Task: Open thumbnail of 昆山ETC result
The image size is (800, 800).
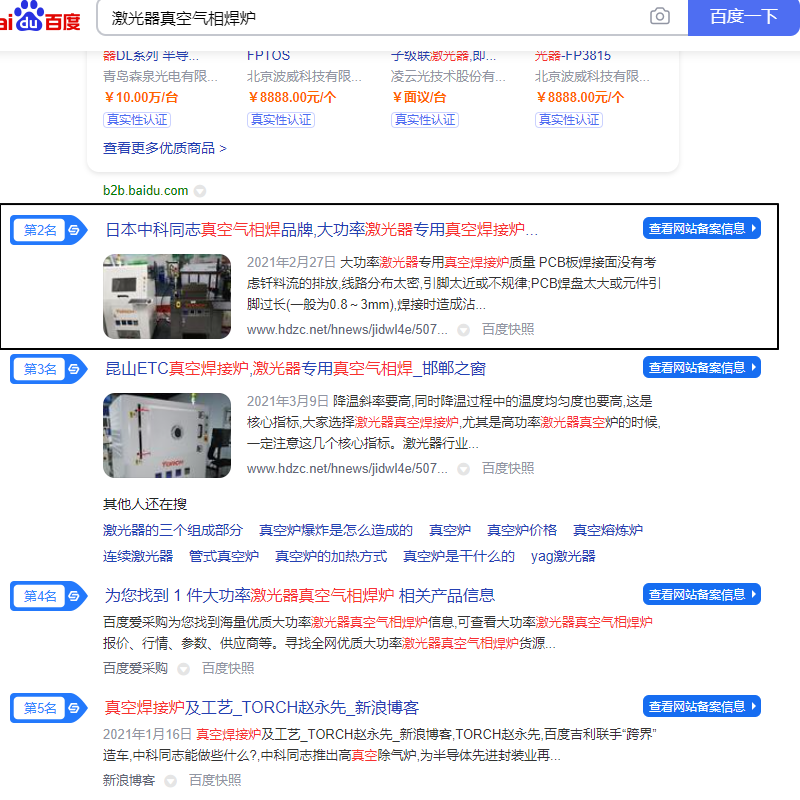Action: point(167,435)
